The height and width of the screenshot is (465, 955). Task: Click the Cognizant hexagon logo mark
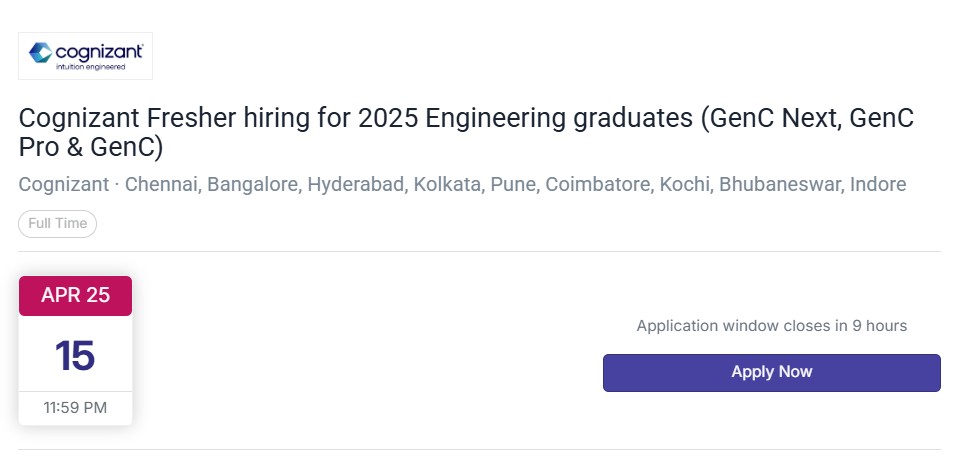pyautogui.click(x=40, y=53)
